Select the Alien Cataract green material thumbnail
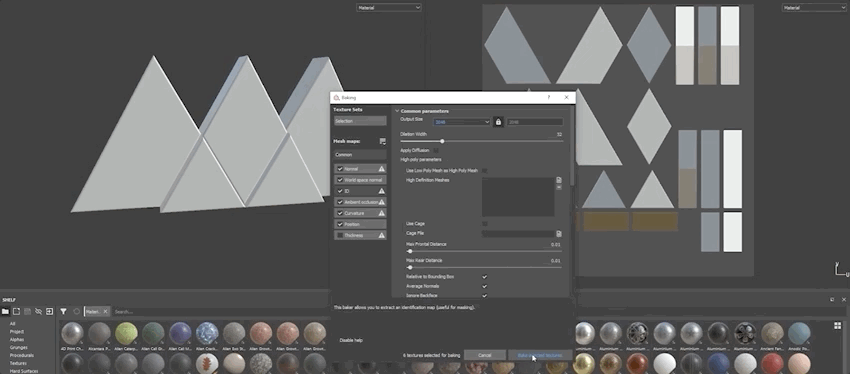850x374 pixels. [x=126, y=333]
